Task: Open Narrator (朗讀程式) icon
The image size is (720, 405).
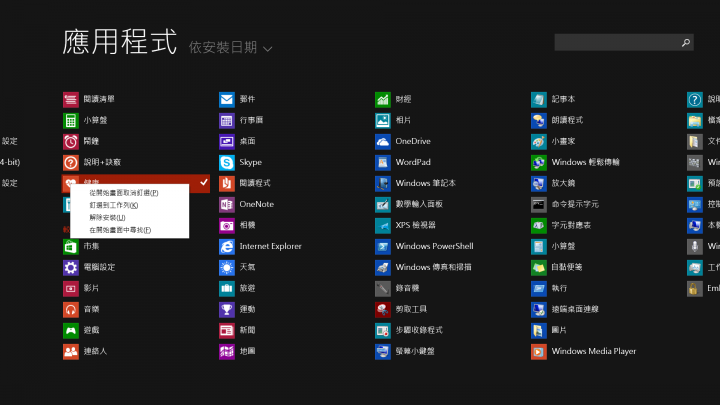Action: [x=539, y=120]
